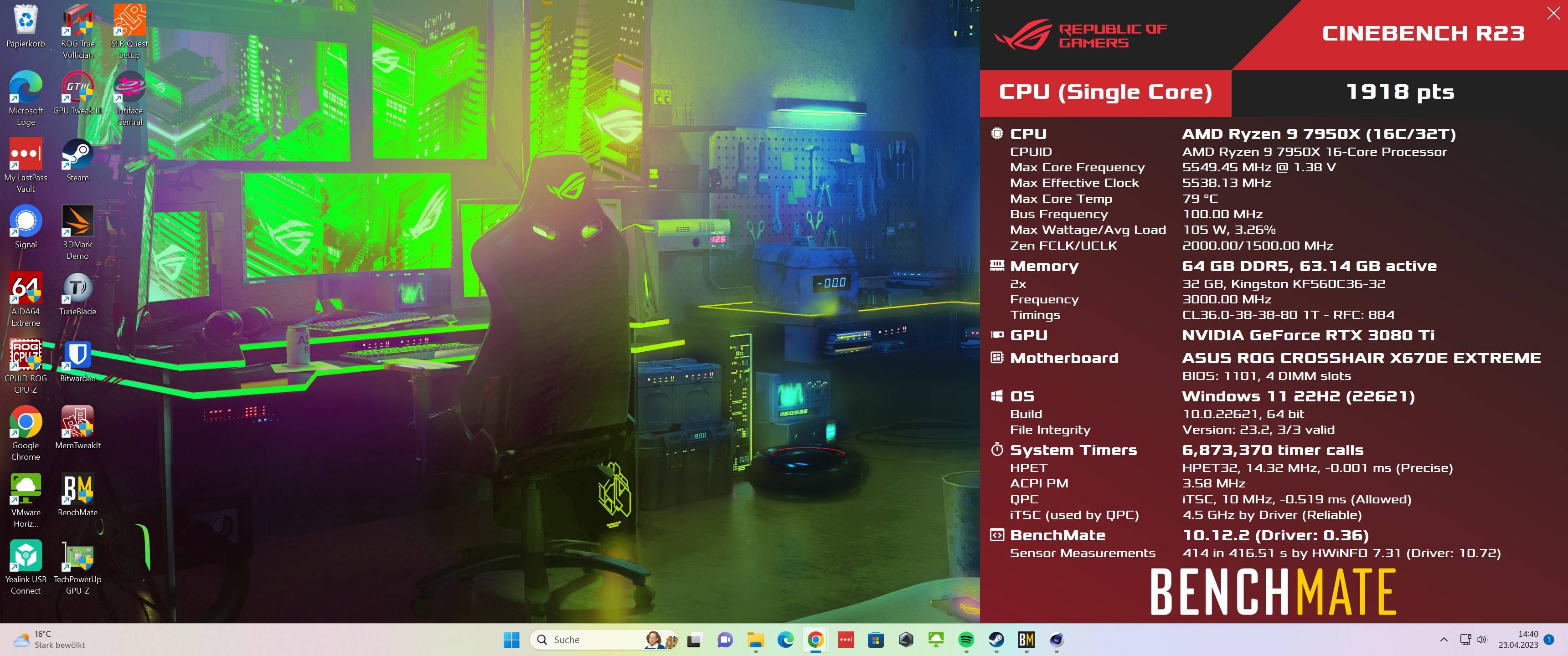The height and width of the screenshot is (656, 1568).
Task: Click the CINEBENCH R23 title
Action: 1423,33
